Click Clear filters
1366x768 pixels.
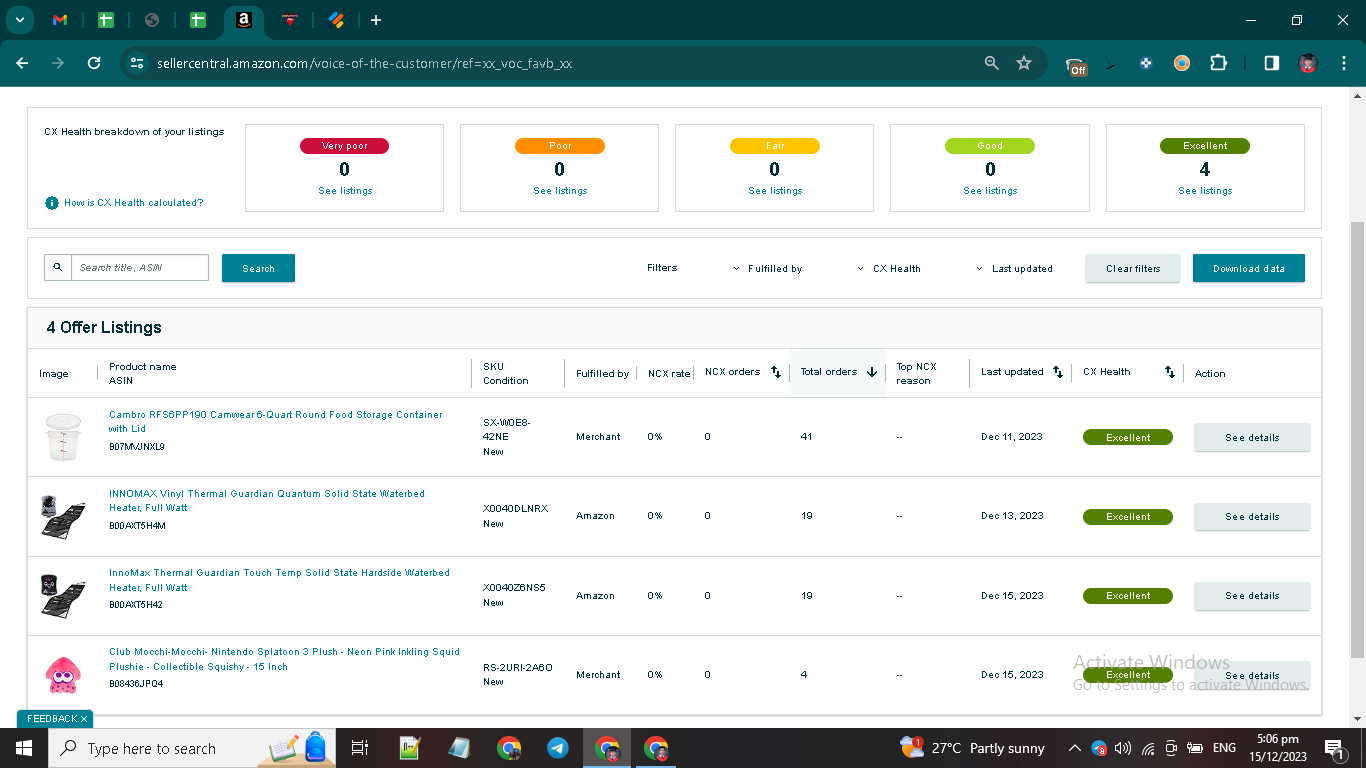(x=1133, y=268)
